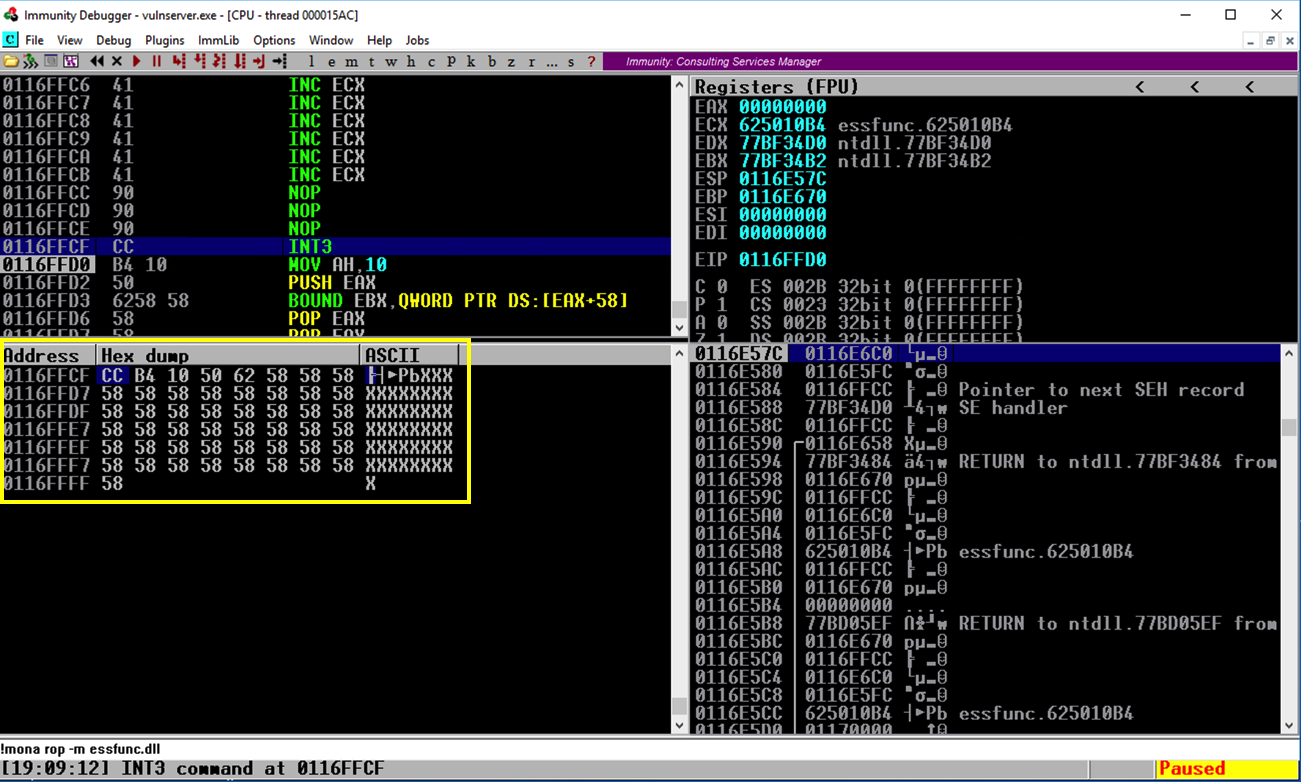Click the CC byte in hex dump
The width and height of the screenshot is (1301, 782).
(111, 375)
